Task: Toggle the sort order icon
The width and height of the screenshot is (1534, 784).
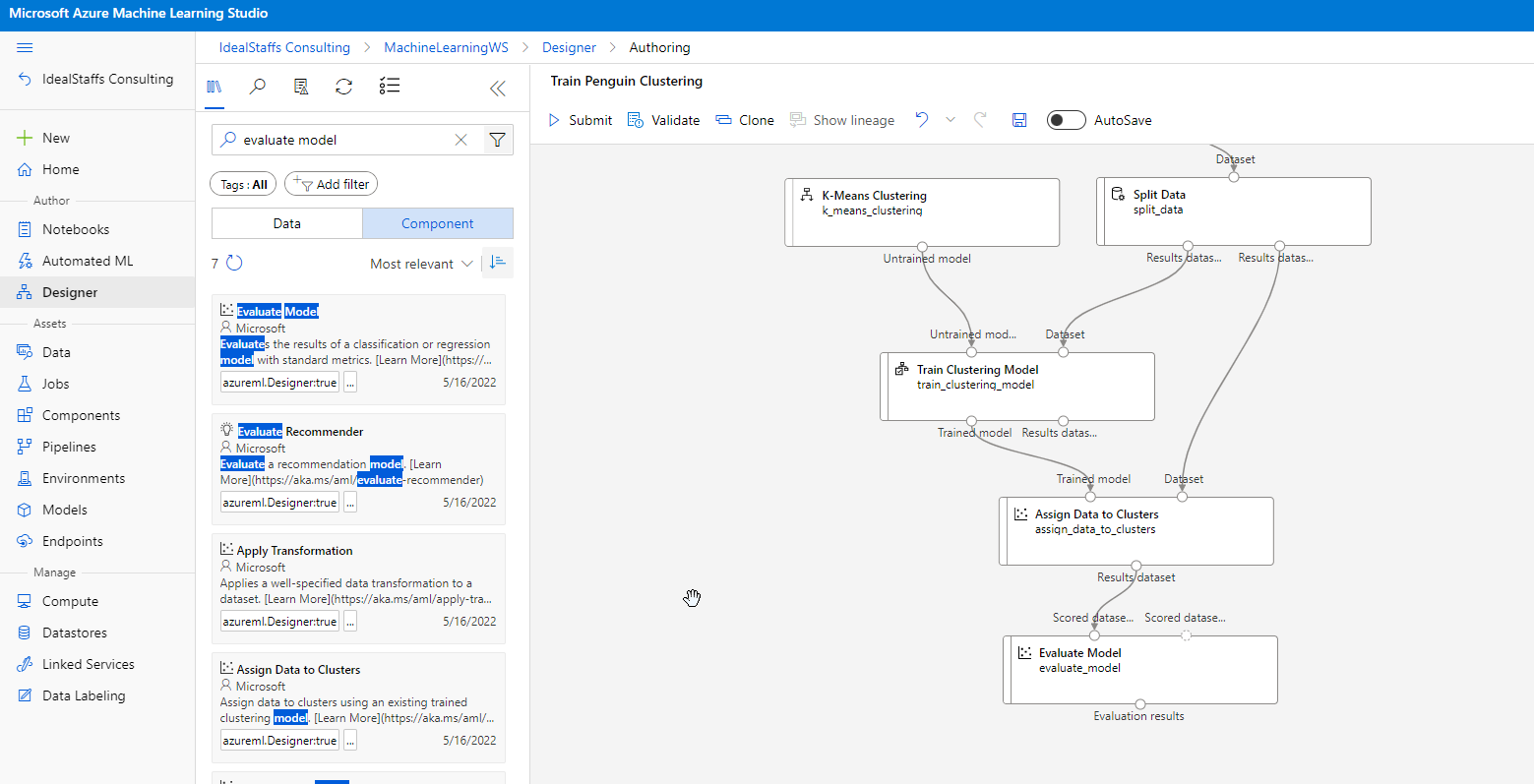Action: (498, 263)
